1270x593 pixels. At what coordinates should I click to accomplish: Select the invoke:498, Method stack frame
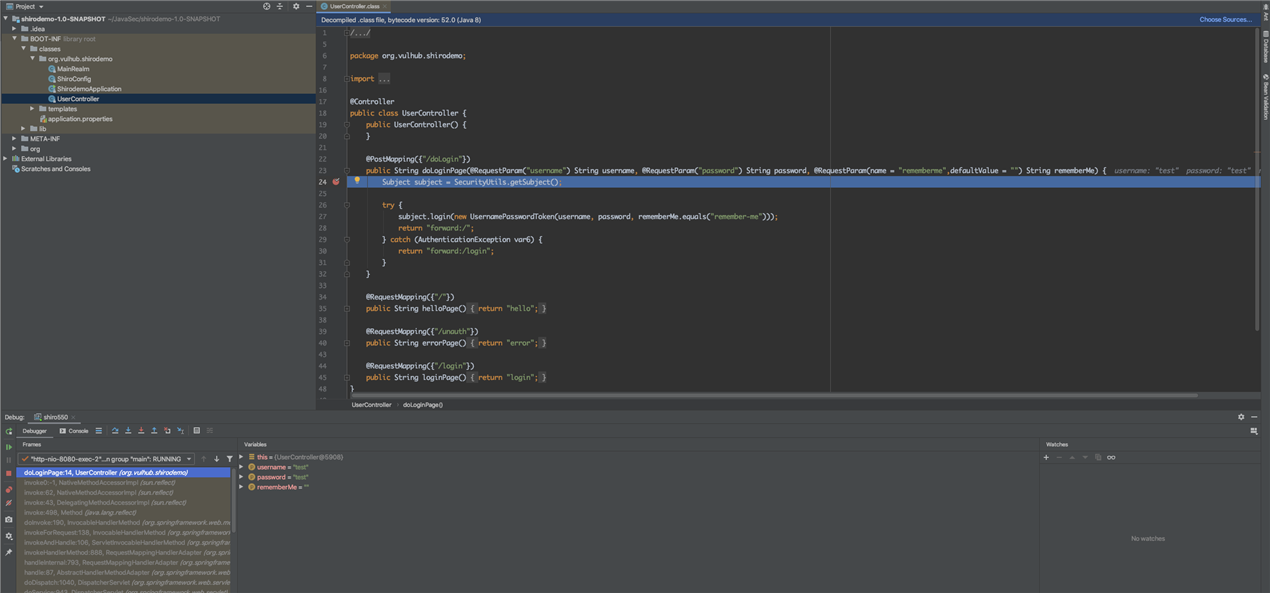click(x=123, y=512)
